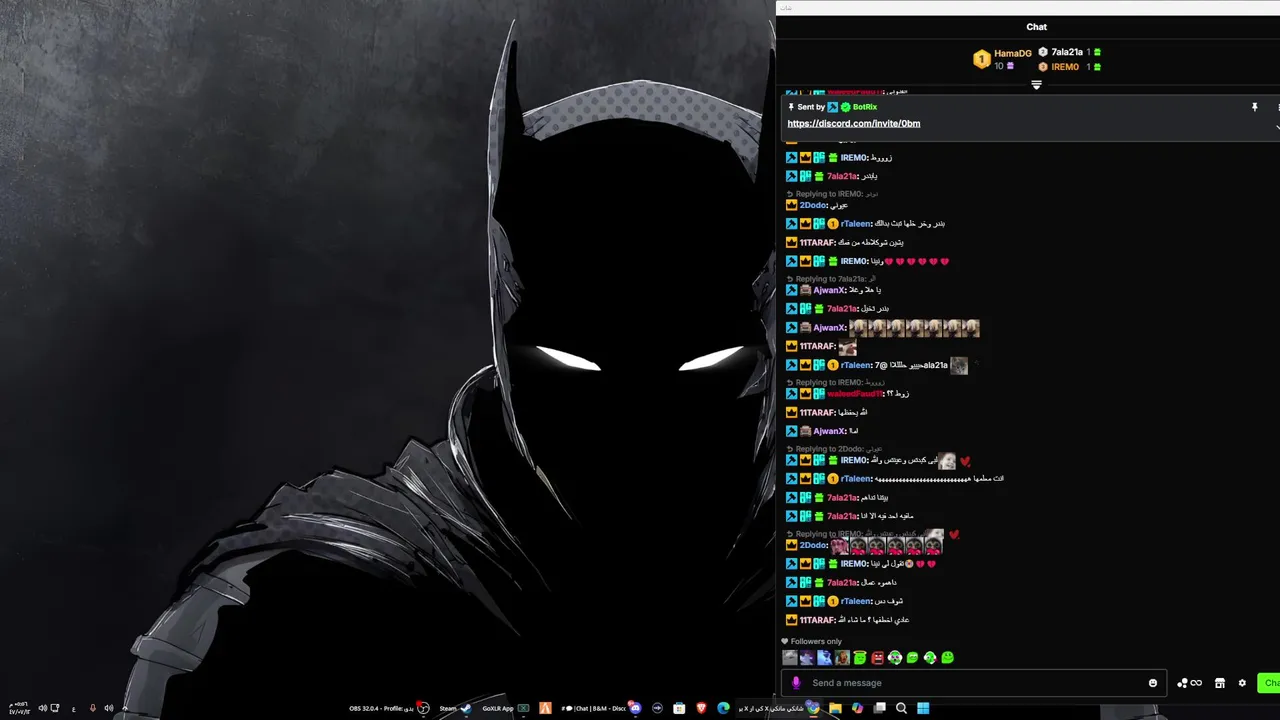
Task: Open Steam from the taskbar
Action: 455,708
